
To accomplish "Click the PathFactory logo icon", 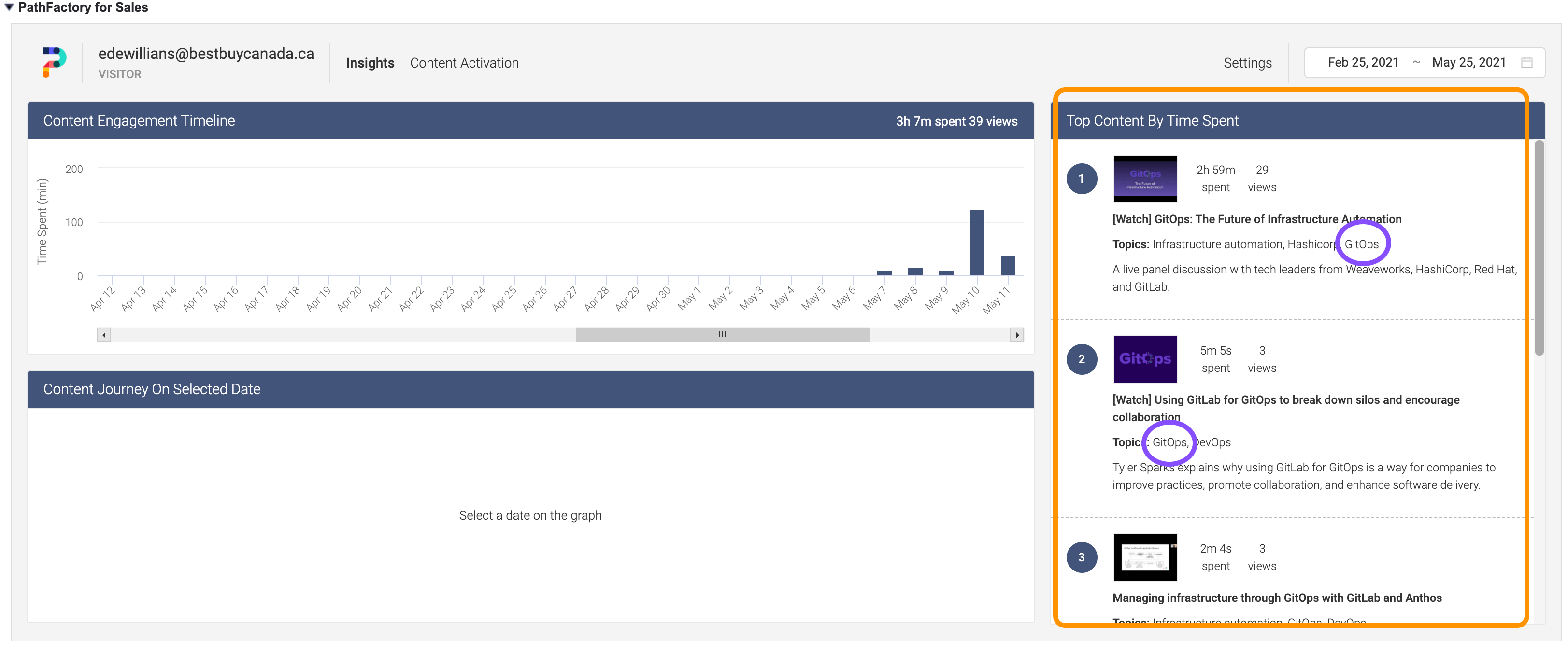I will [54, 62].
